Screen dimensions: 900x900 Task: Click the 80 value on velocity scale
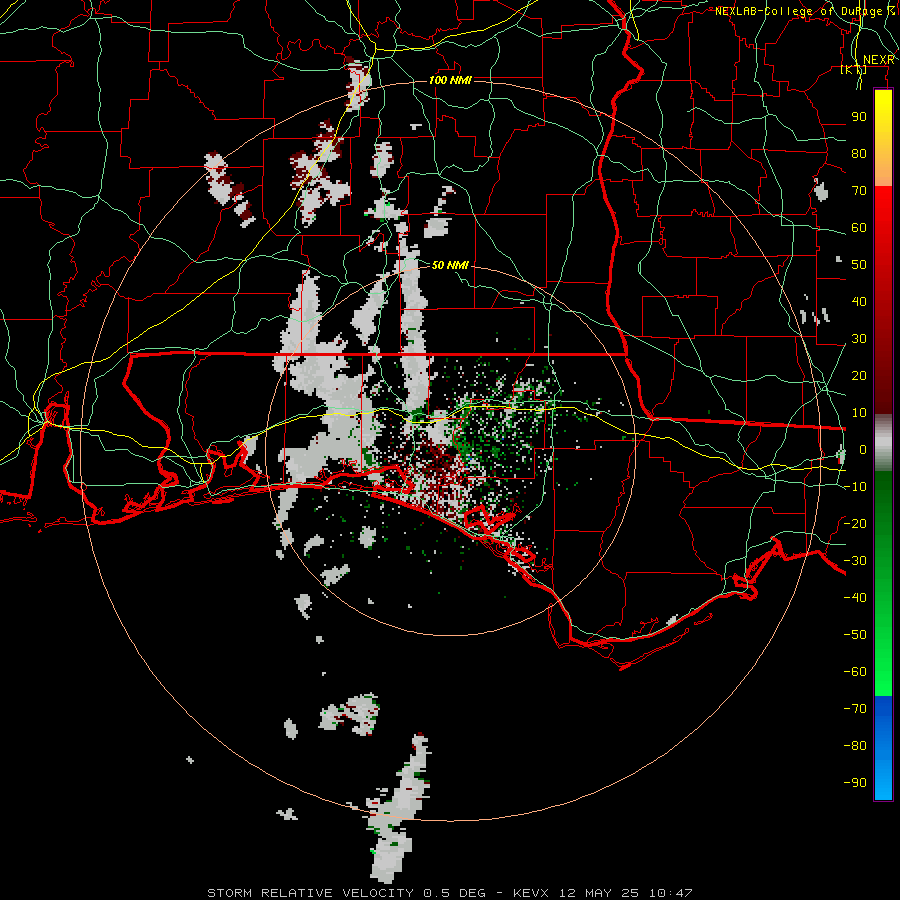859,153
